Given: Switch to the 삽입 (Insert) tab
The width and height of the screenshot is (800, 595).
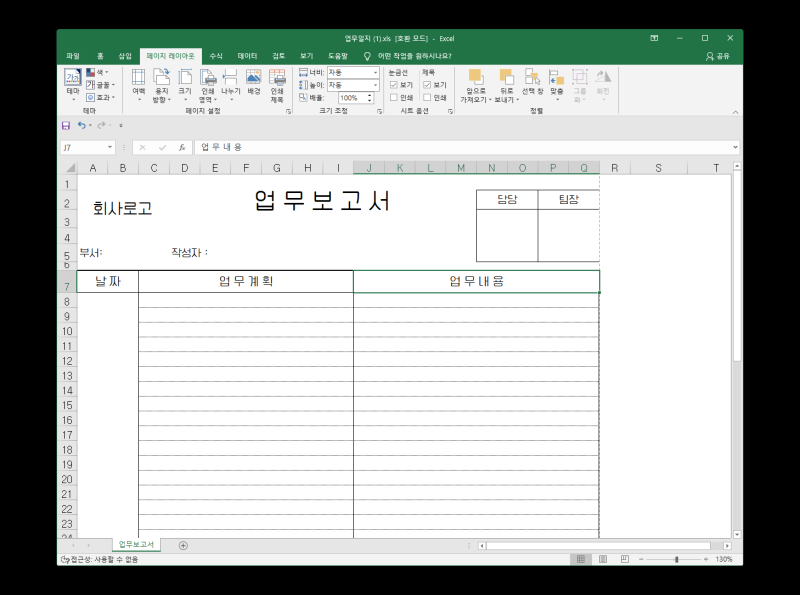Looking at the screenshot, I should click(125, 56).
